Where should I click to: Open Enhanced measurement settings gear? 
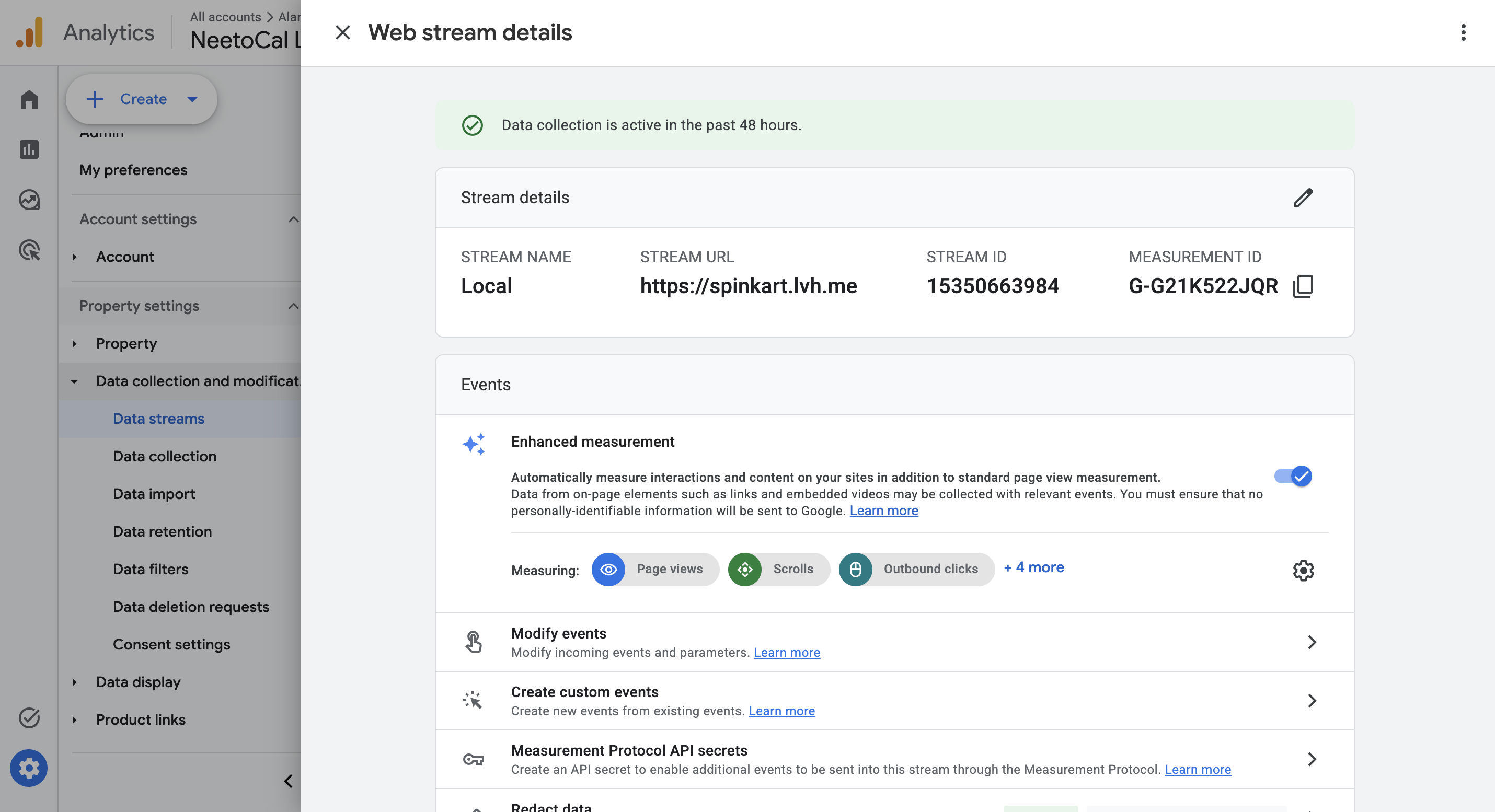(x=1303, y=570)
